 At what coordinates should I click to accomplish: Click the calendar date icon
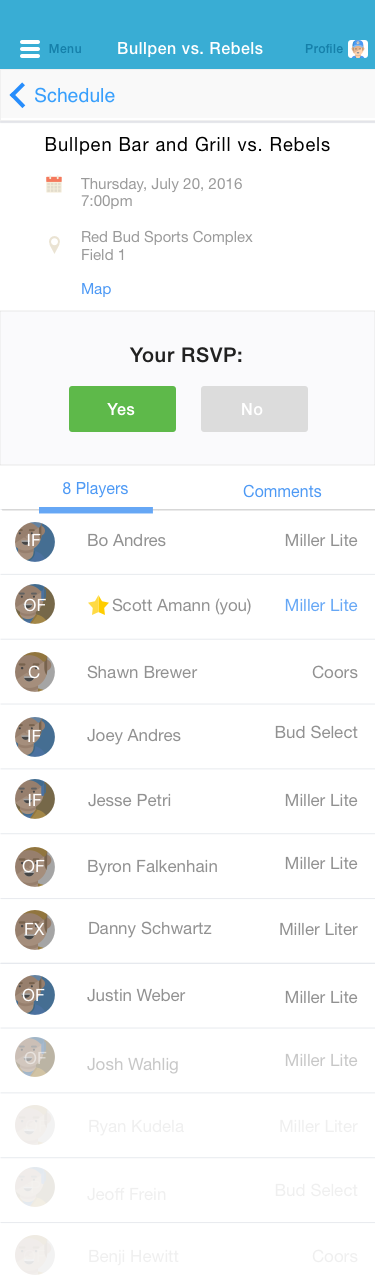pyautogui.click(x=54, y=184)
